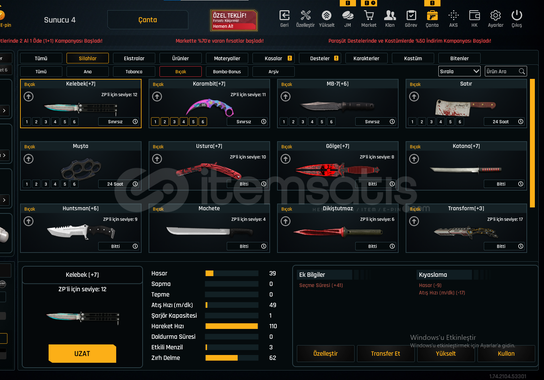Click the Klan members icon

[390, 16]
